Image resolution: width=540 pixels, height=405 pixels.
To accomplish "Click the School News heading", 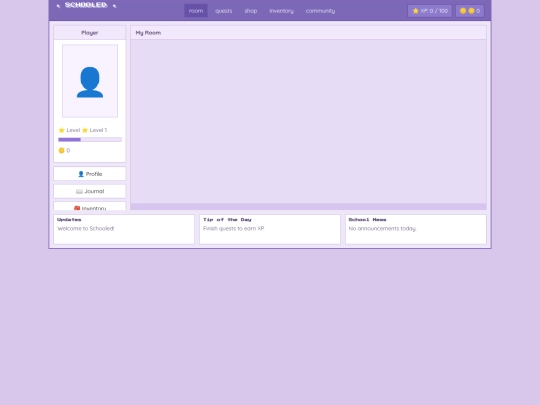I will (x=367, y=219).
